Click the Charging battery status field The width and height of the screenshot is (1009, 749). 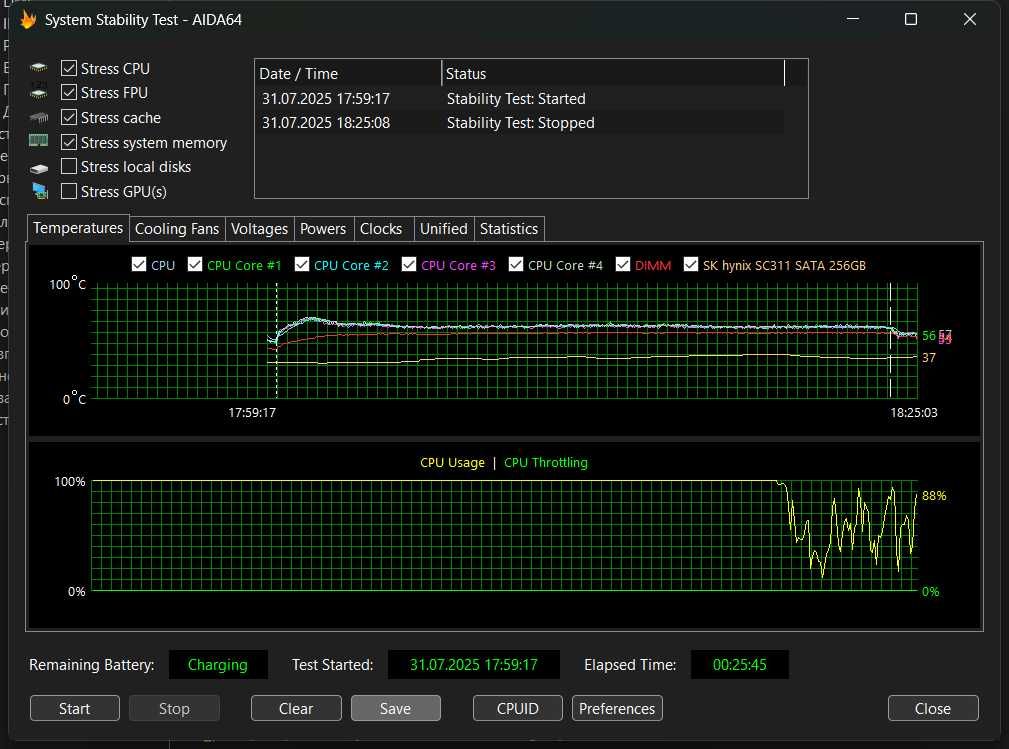[x=218, y=665]
